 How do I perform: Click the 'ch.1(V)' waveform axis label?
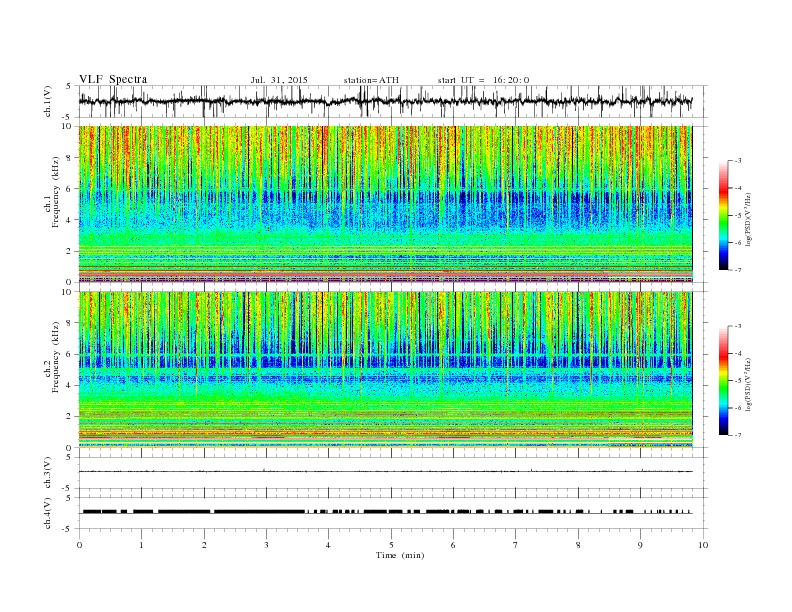point(48,101)
